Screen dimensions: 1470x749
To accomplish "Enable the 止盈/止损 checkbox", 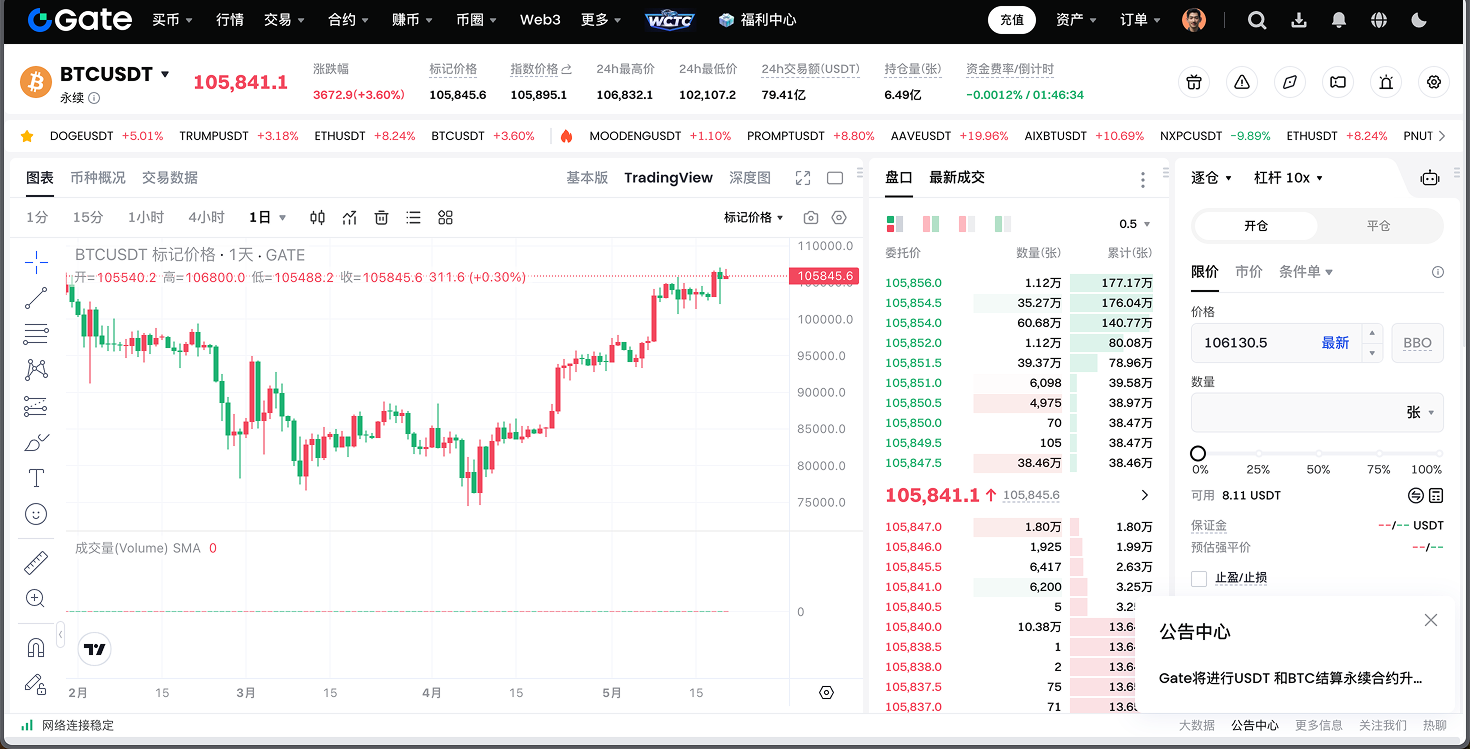I will point(1199,578).
